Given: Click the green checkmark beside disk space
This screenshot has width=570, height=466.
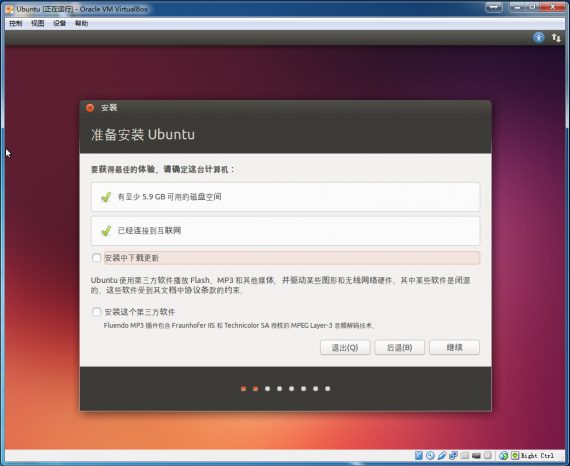Looking at the screenshot, I should tap(106, 197).
